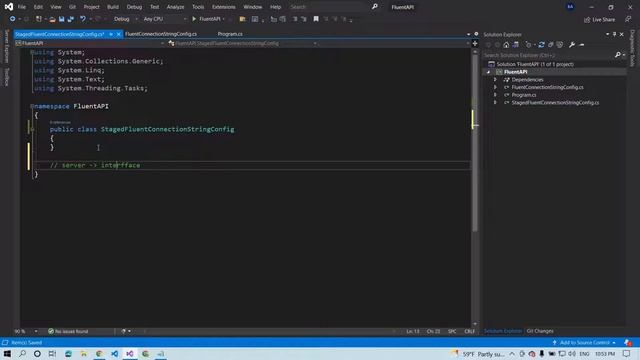Open the Build menu

pos(113,7)
